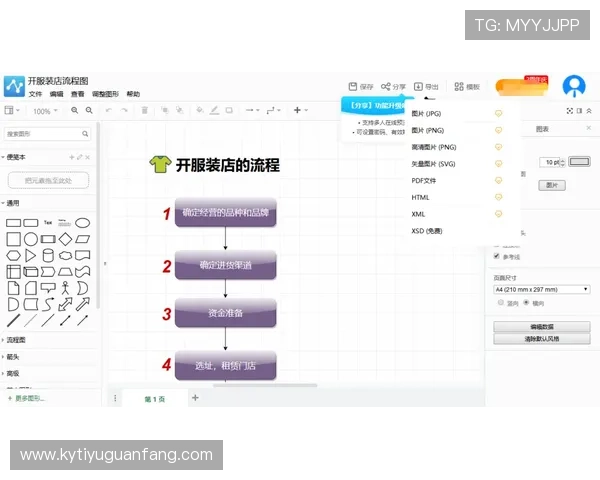
Task: Open the 帮助 menu
Action: point(133,94)
